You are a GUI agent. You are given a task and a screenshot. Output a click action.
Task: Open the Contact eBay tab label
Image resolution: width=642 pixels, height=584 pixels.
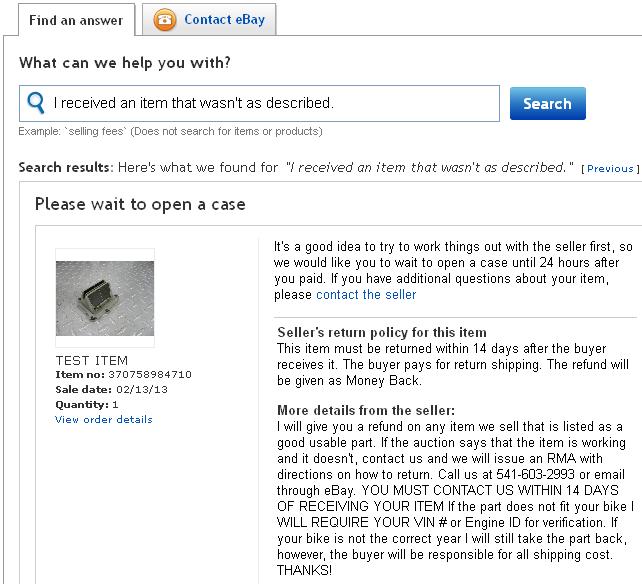[x=224, y=19]
